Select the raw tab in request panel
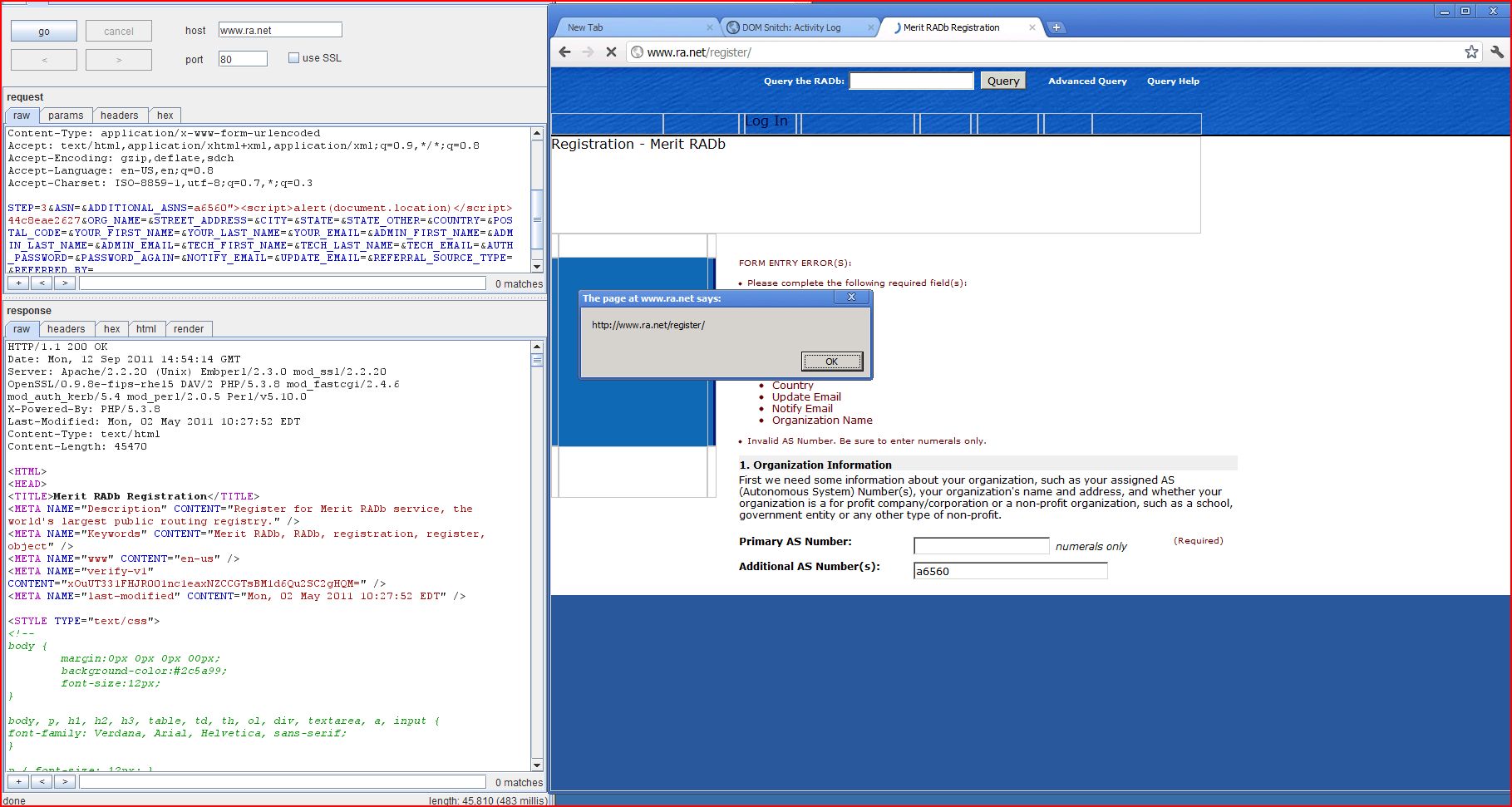The width and height of the screenshot is (1512, 807). (22, 116)
